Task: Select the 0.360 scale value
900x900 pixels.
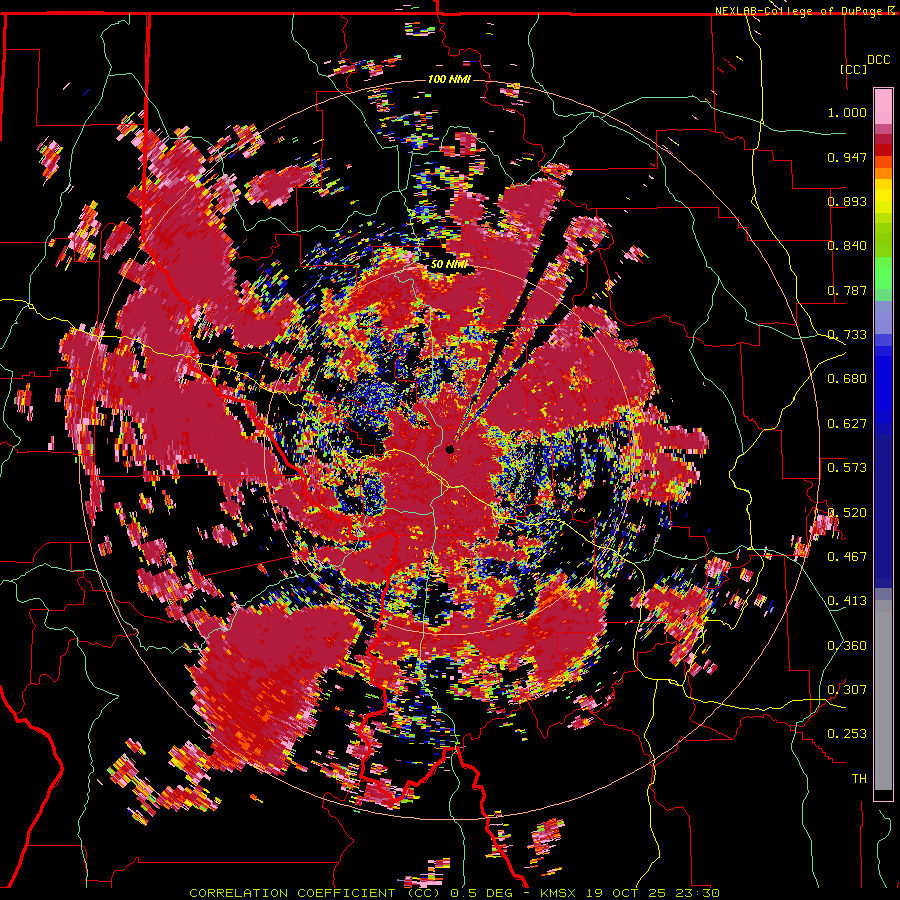Action: click(x=847, y=646)
